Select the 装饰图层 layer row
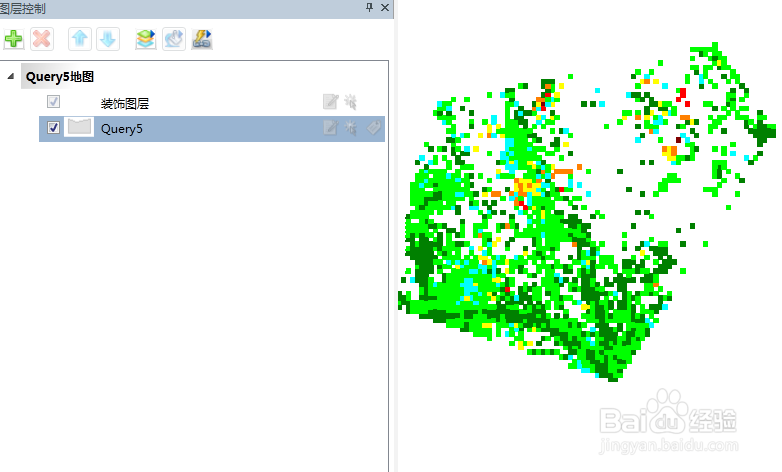Viewport: 782px width, 472px height. pos(125,103)
